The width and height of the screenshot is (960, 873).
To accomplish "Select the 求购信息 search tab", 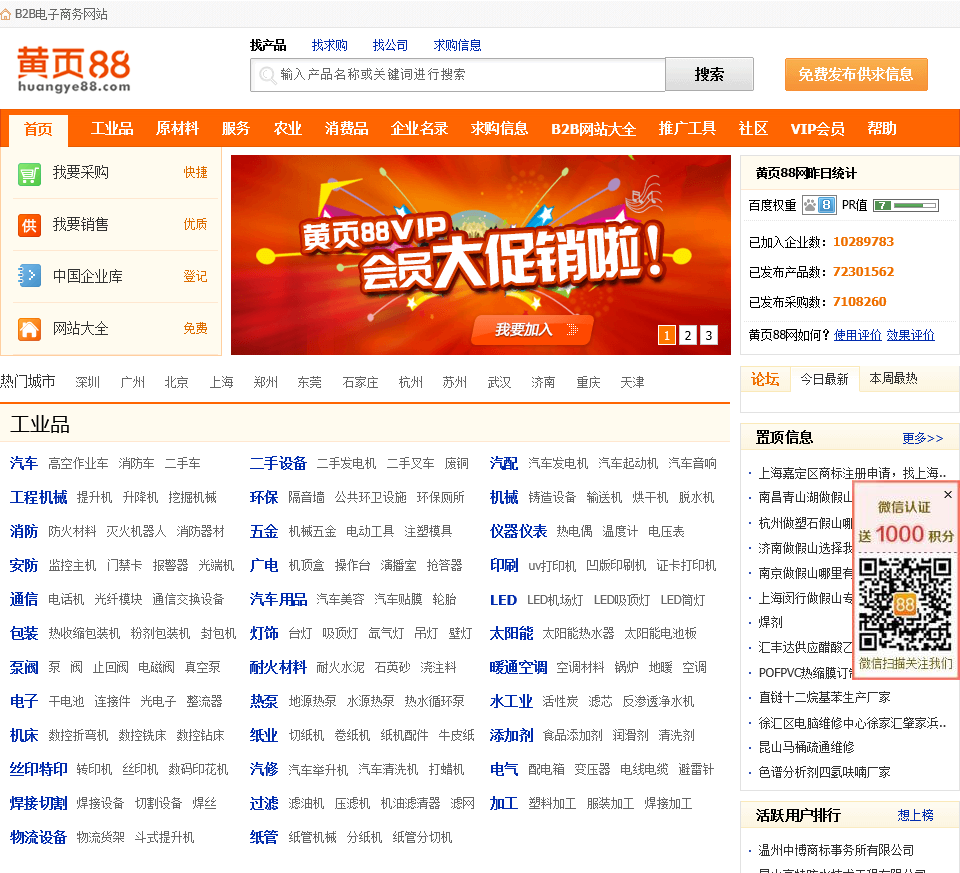I will pyautogui.click(x=457, y=45).
